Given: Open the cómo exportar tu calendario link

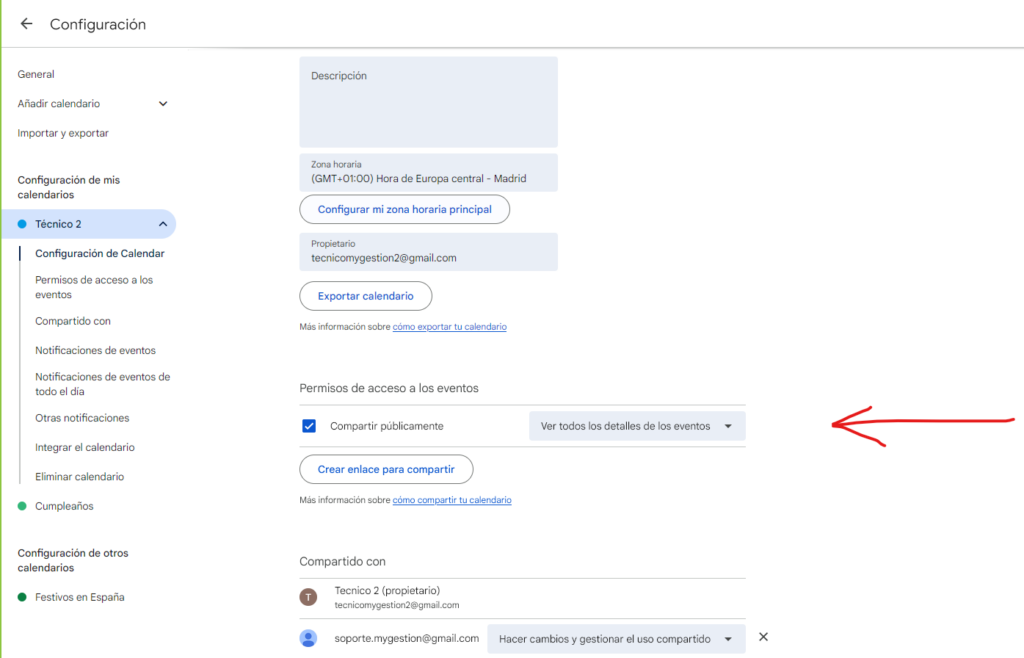Looking at the screenshot, I should pyautogui.click(x=449, y=326).
